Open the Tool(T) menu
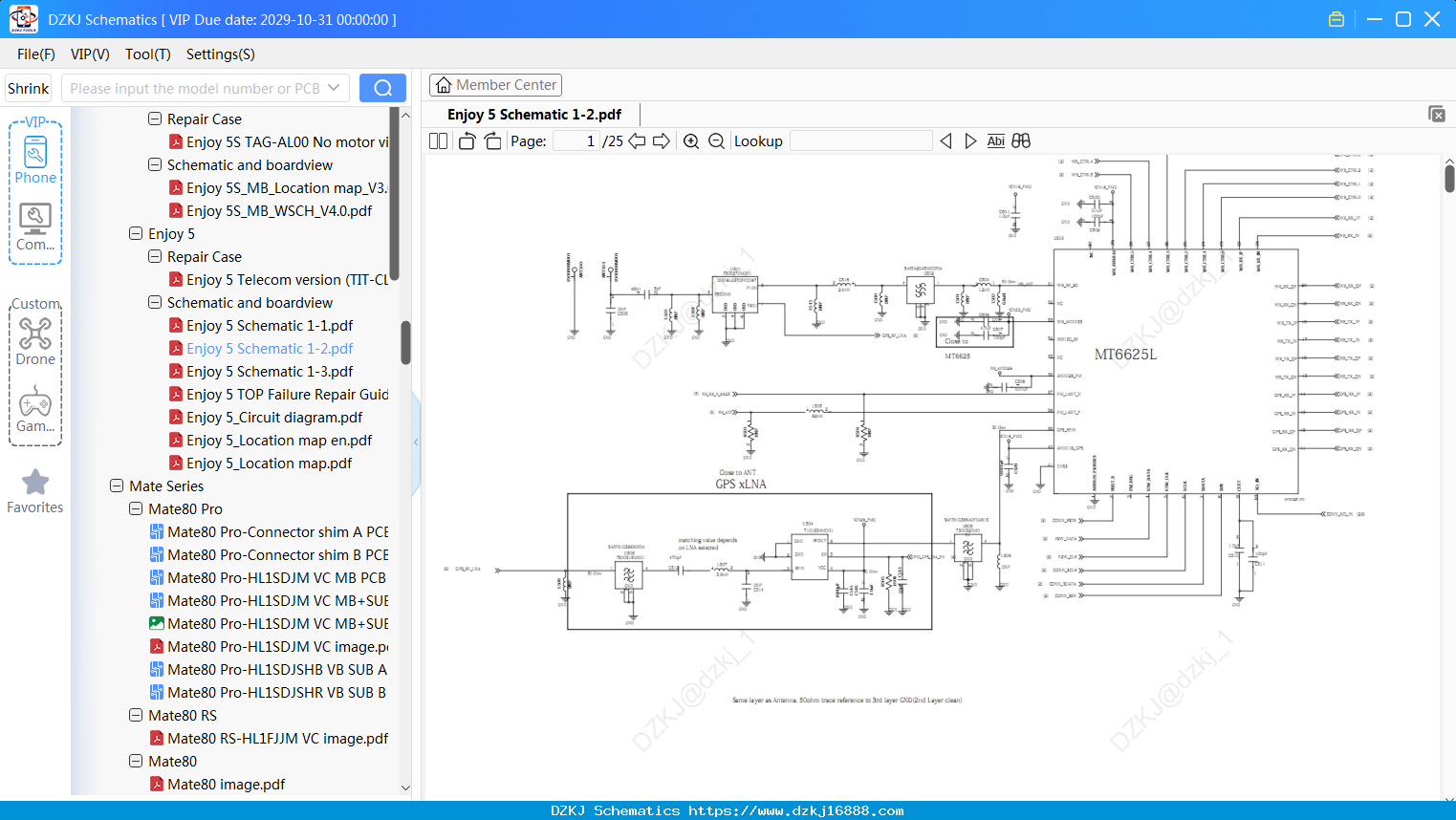The image size is (1456, 820). coord(148,54)
